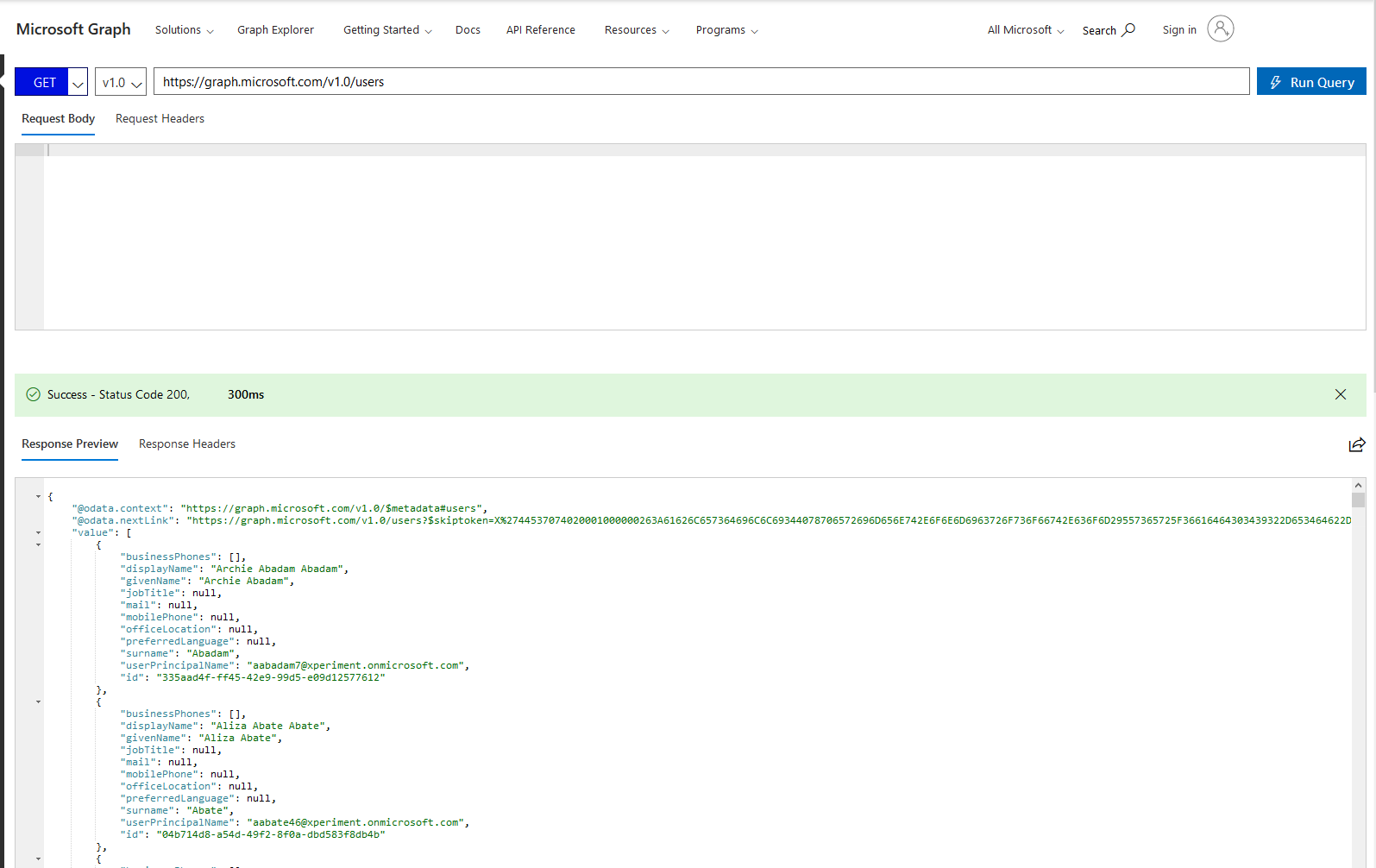Select the Response Headers tab
The image size is (1376, 868).
(x=187, y=444)
